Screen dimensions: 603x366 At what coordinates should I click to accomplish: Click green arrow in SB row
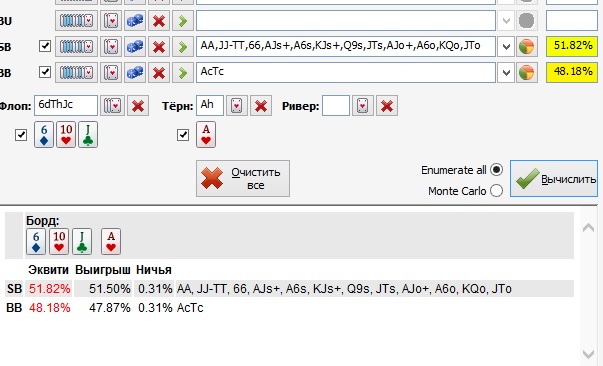coord(183,47)
